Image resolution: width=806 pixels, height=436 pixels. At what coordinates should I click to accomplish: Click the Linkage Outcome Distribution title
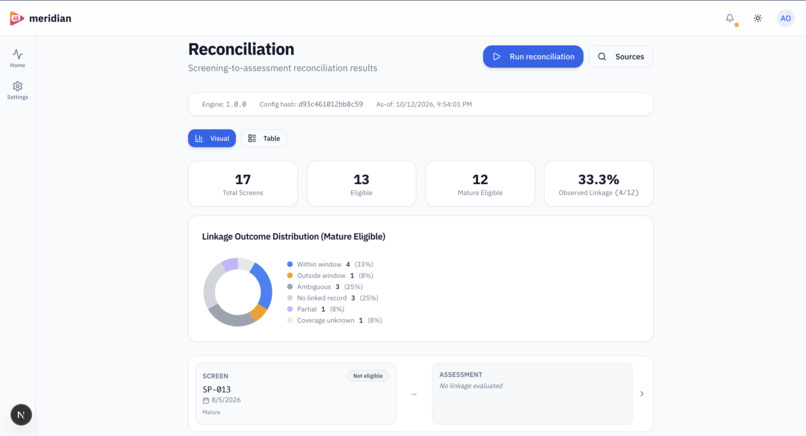click(x=294, y=237)
